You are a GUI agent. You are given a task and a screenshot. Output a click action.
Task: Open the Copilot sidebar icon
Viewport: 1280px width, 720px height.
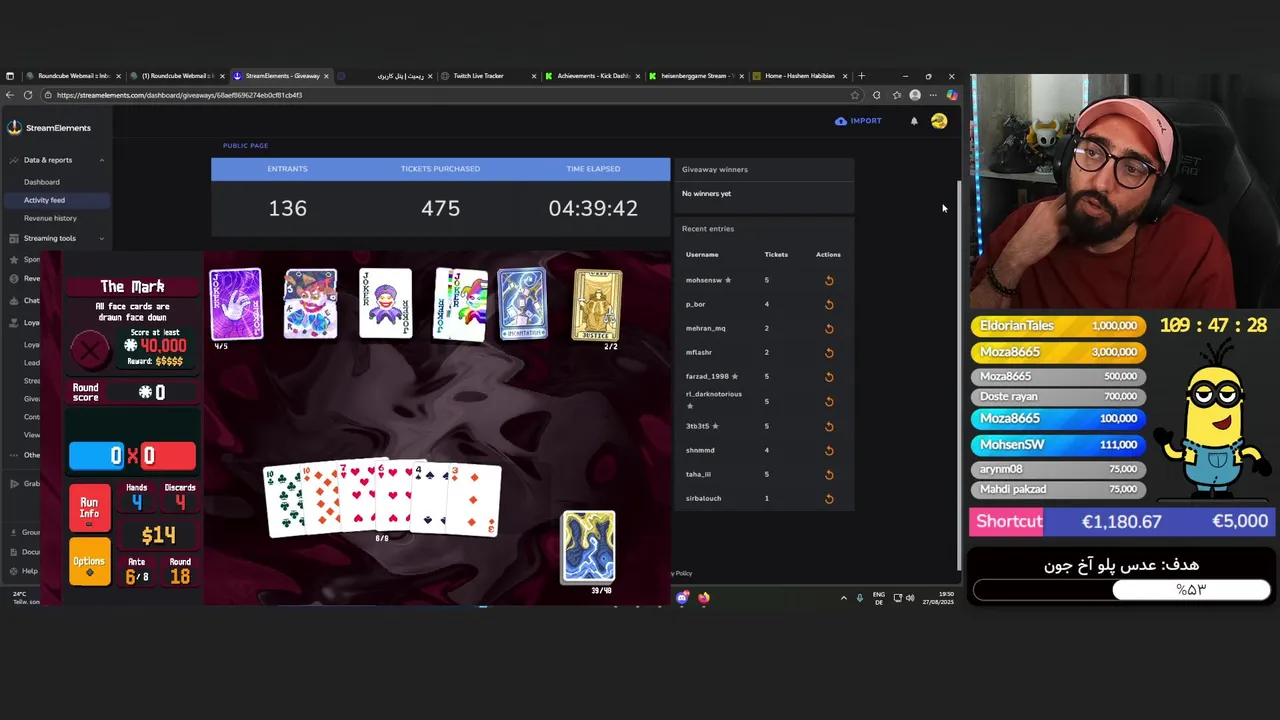point(951,95)
